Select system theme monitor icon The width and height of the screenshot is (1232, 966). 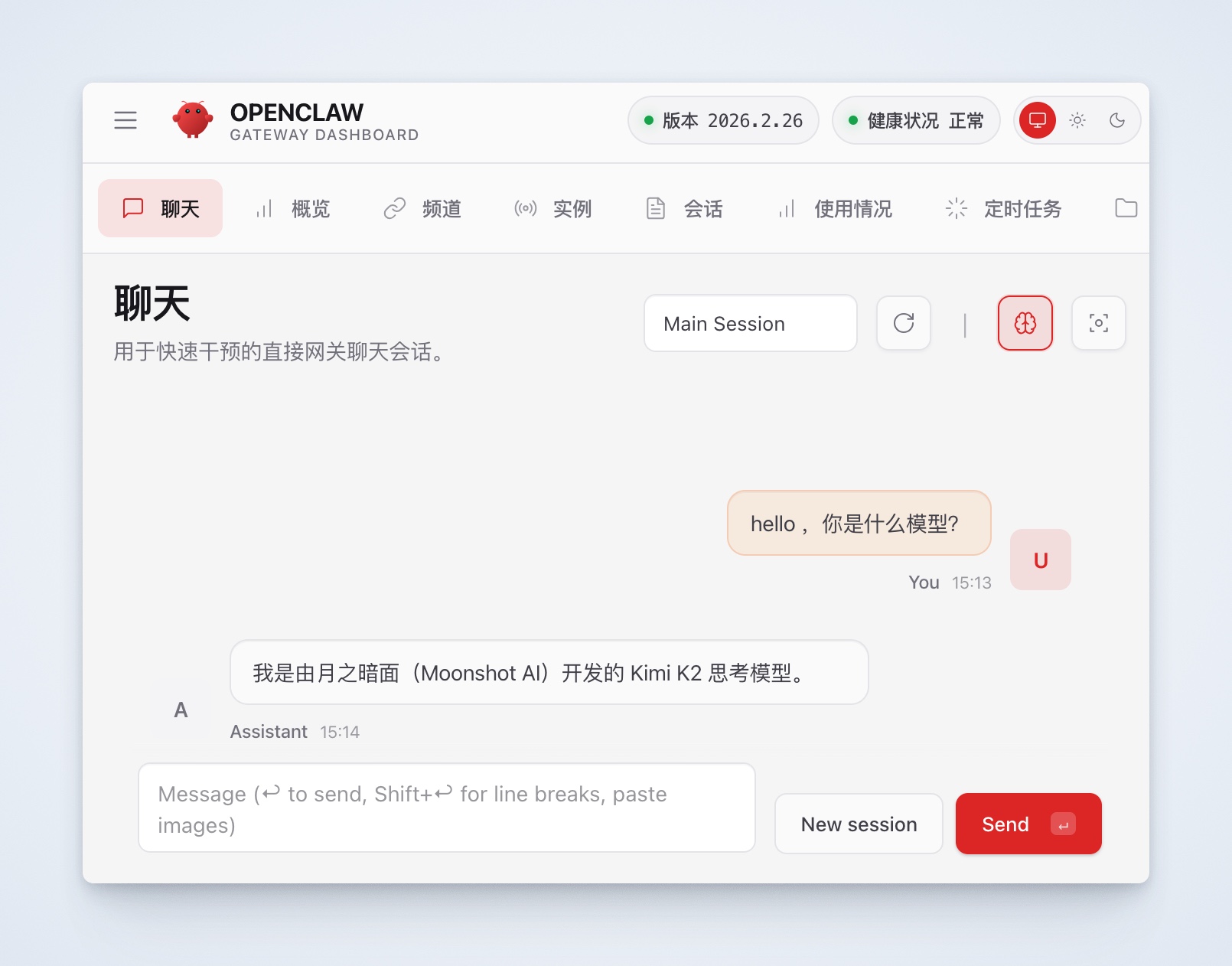(x=1038, y=120)
